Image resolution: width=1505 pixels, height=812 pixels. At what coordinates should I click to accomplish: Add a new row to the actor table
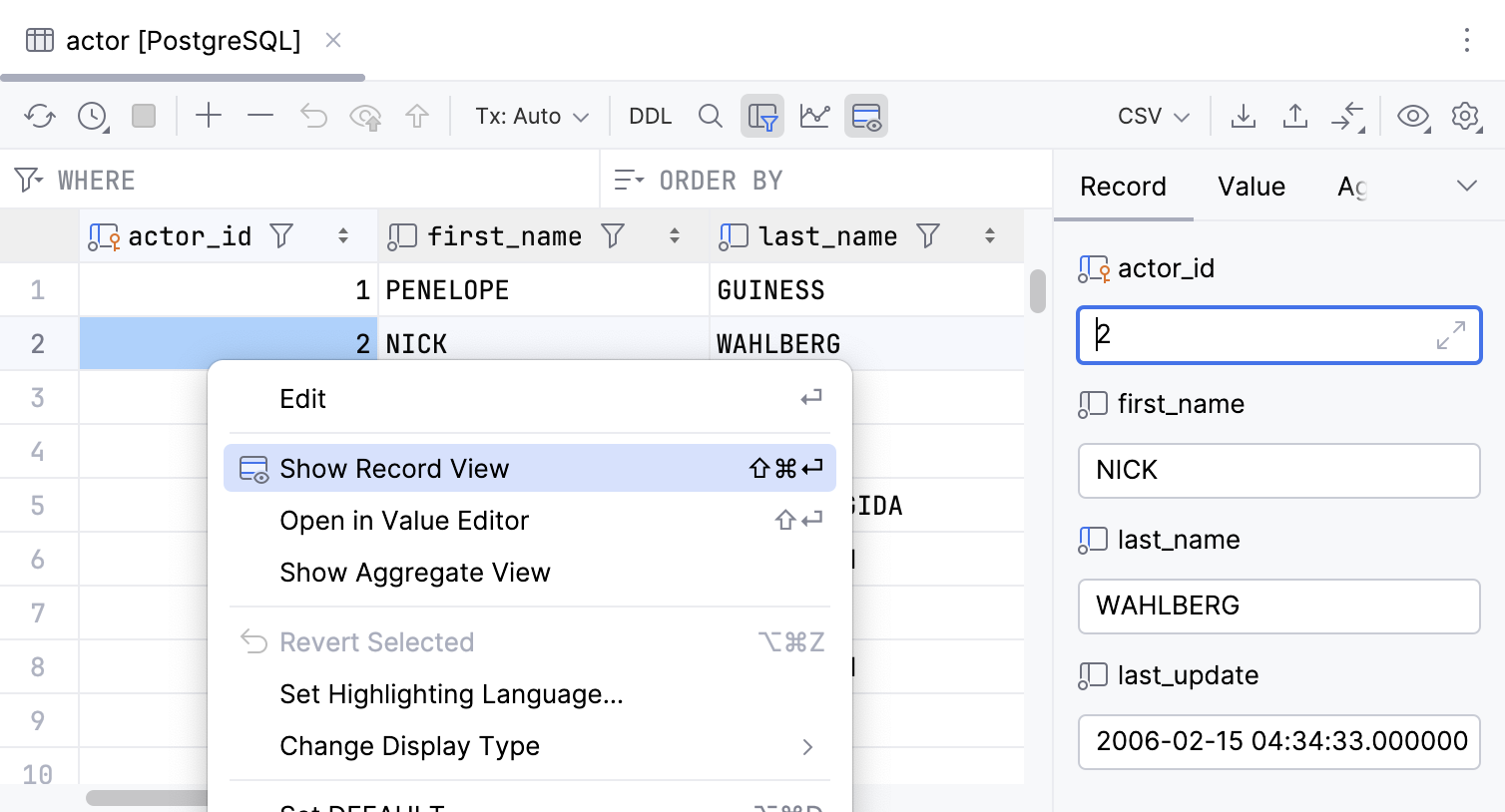click(x=209, y=116)
